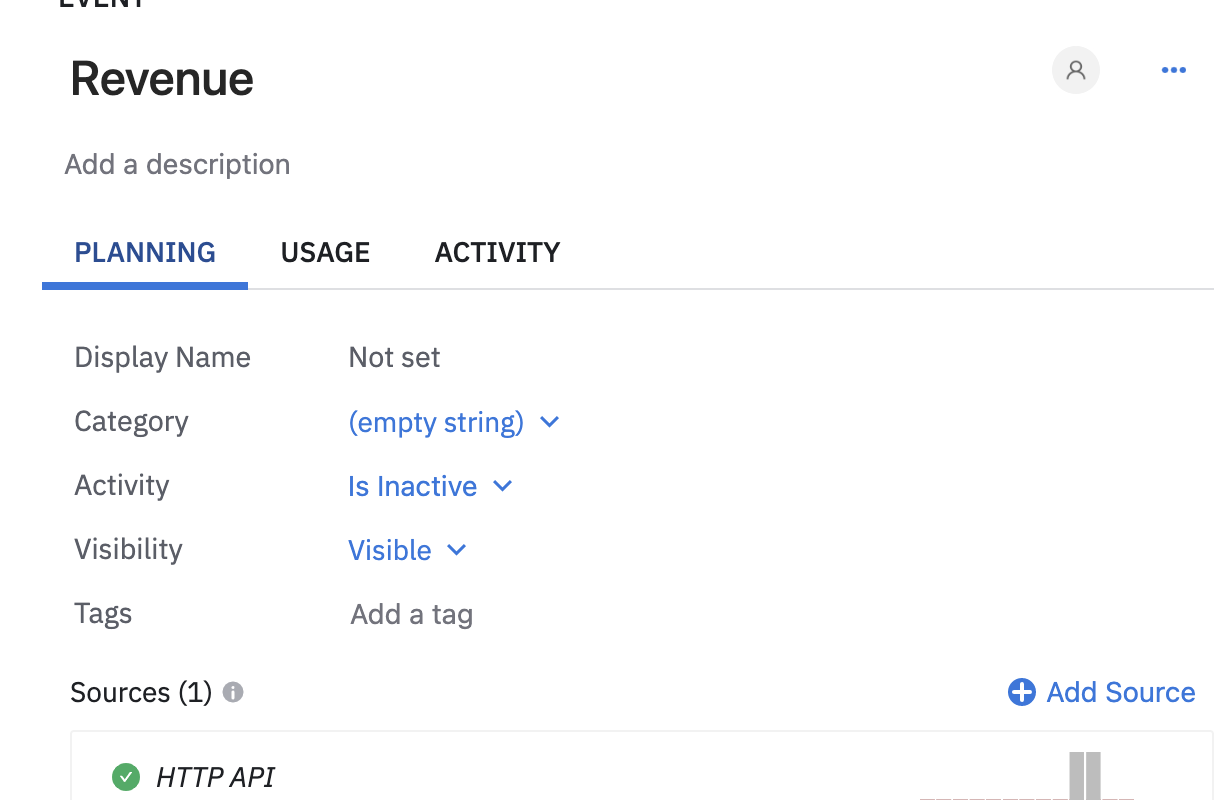The width and height of the screenshot is (1218, 800).
Task: Select the PLANNING tab
Action: pyautogui.click(x=145, y=252)
